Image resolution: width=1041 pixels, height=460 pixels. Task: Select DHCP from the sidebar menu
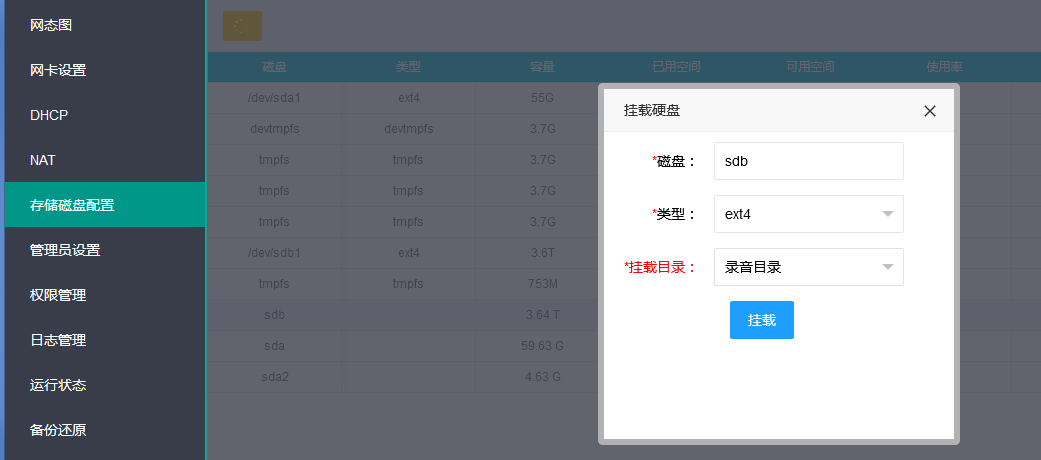[x=49, y=115]
